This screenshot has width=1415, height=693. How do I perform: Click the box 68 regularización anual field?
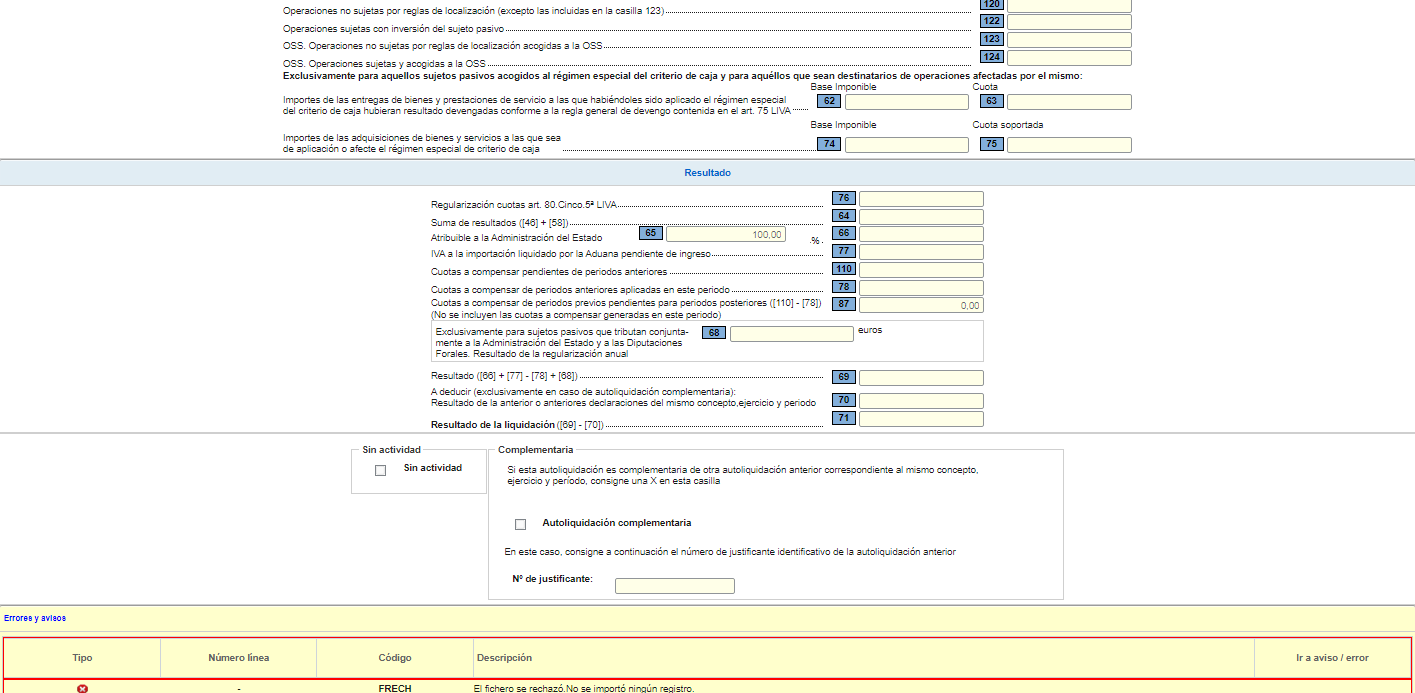(x=791, y=334)
